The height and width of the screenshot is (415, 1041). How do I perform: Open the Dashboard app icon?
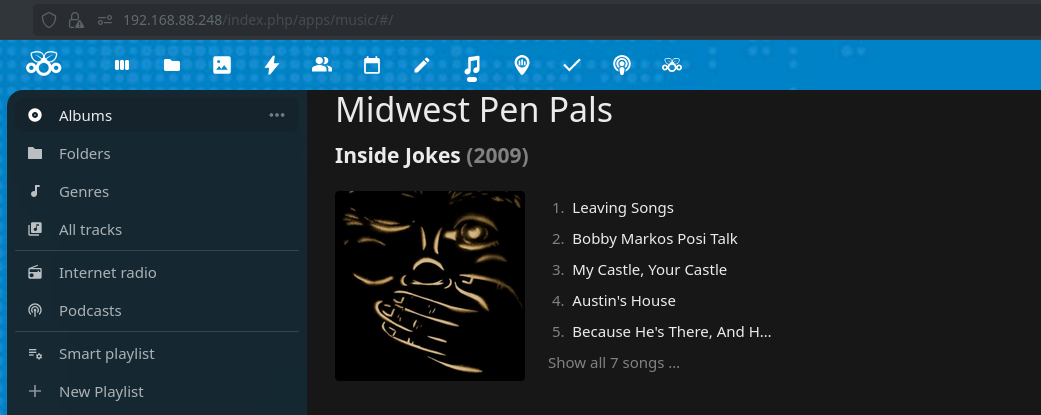coord(122,65)
